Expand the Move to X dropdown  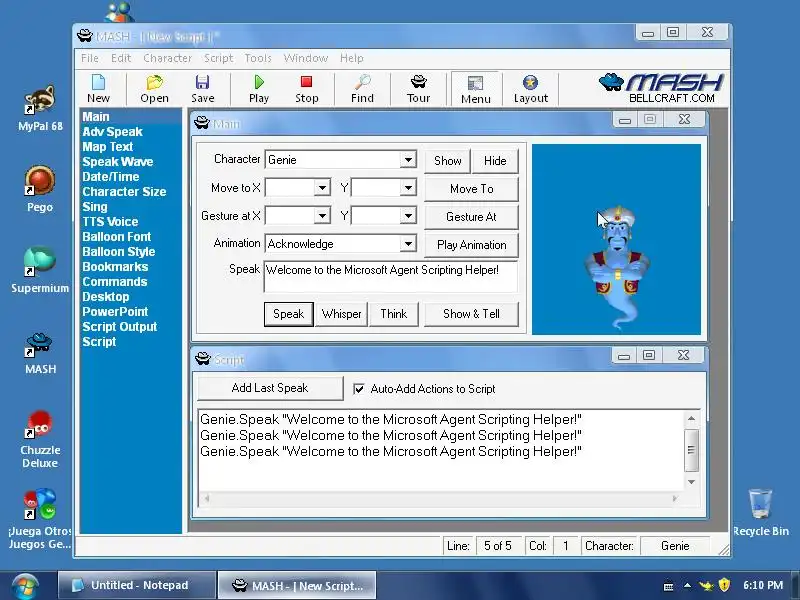click(x=322, y=188)
